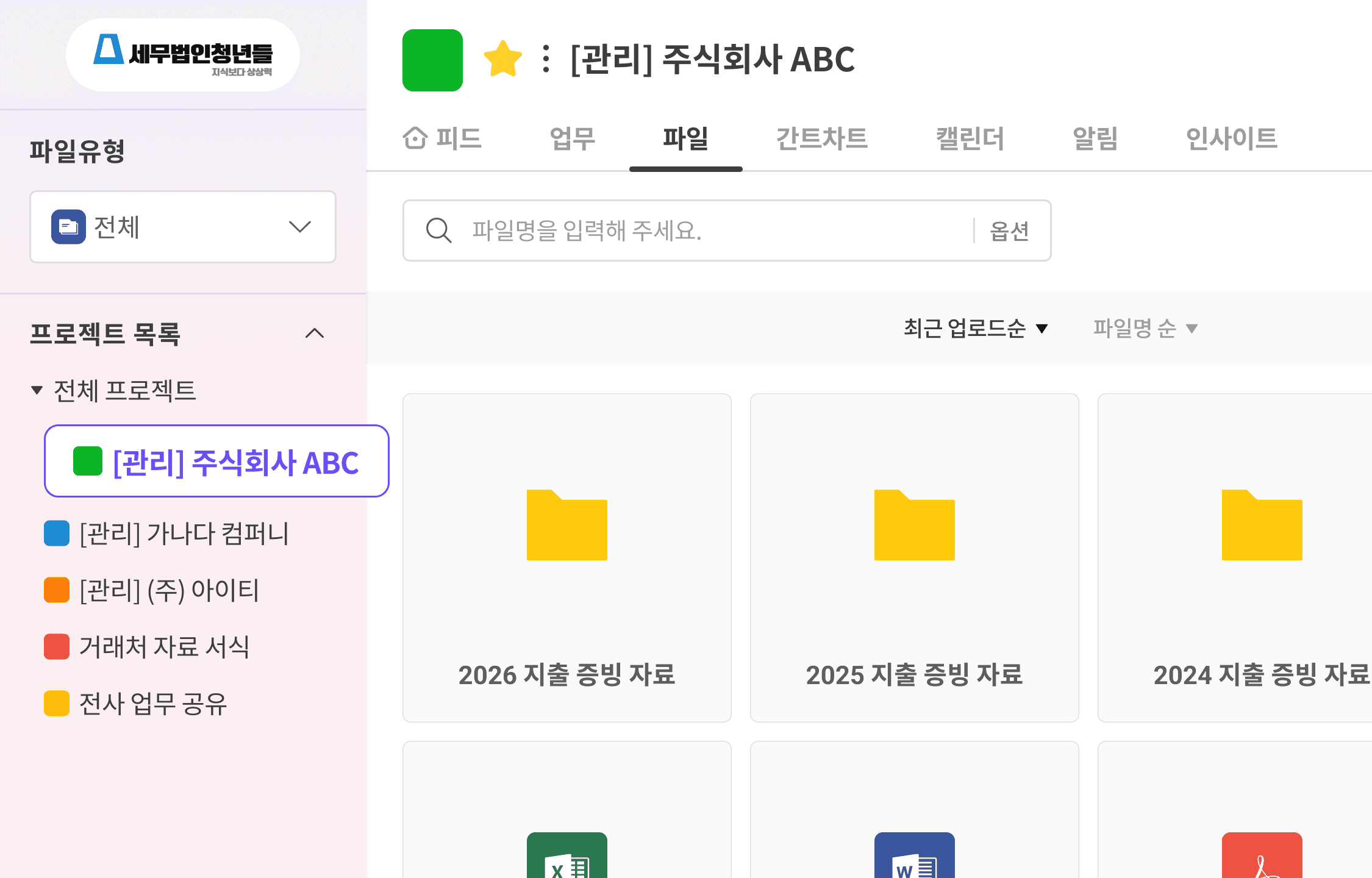Go to the 피드 tab
This screenshot has height=878, width=1372.
443,138
